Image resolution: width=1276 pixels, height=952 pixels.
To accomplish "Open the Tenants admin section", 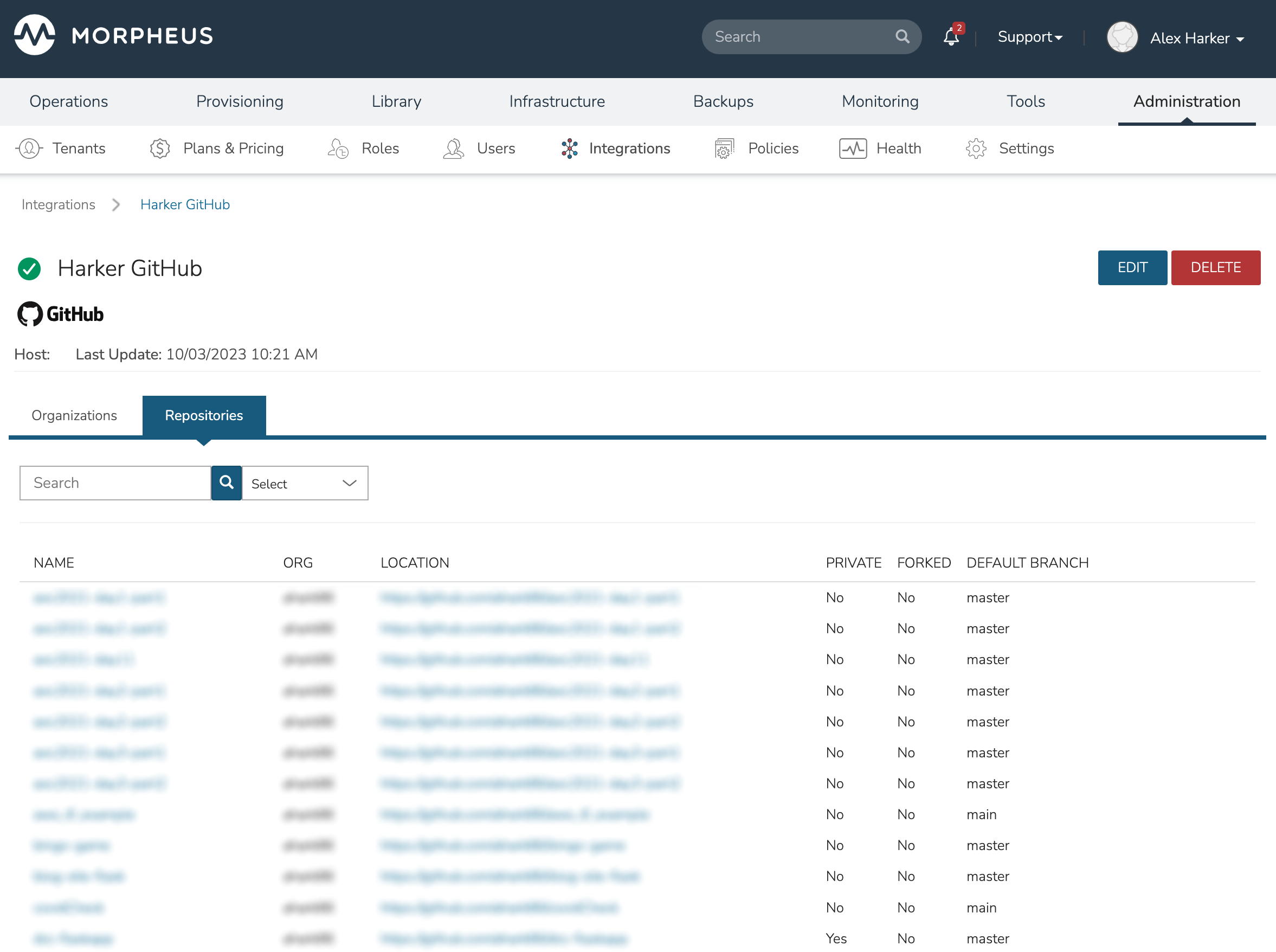I will point(29,148).
